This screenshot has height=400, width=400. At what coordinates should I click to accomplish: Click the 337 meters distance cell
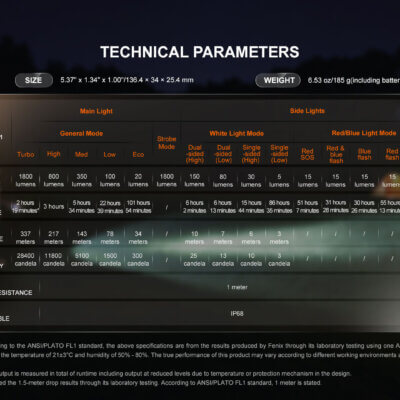pyautogui.click(x=25, y=238)
